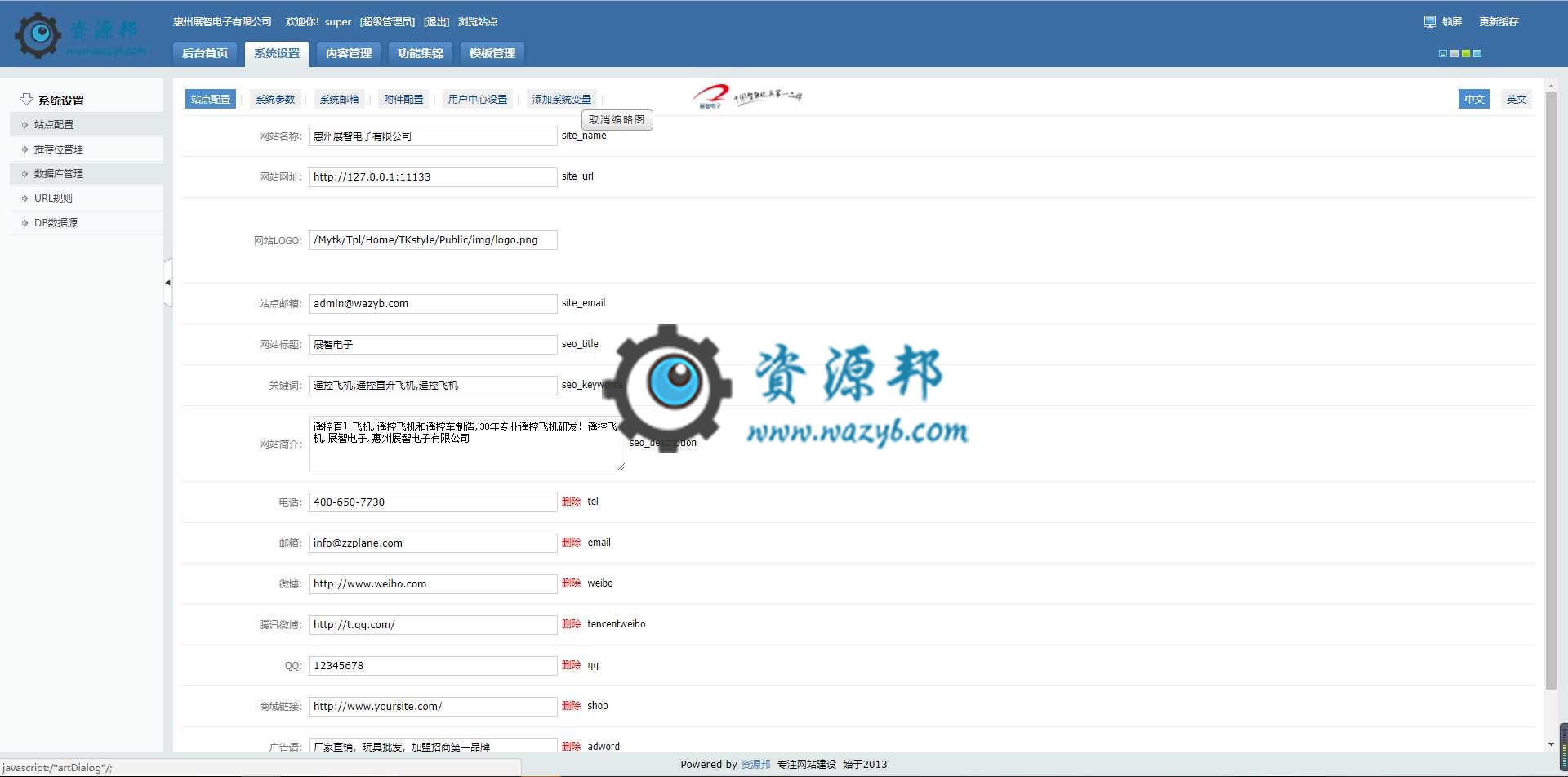Open the 功能集锦 tab
This screenshot has width=1568, height=777.
pos(421,53)
